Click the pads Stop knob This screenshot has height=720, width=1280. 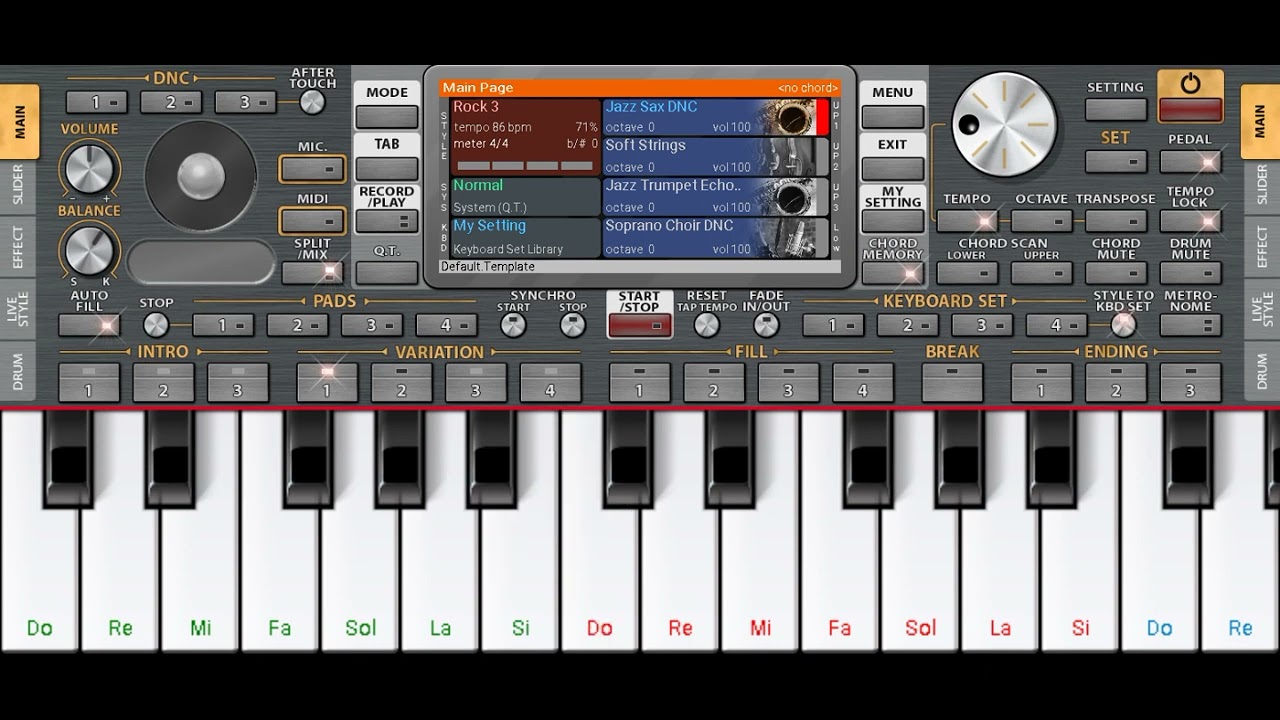pos(156,325)
